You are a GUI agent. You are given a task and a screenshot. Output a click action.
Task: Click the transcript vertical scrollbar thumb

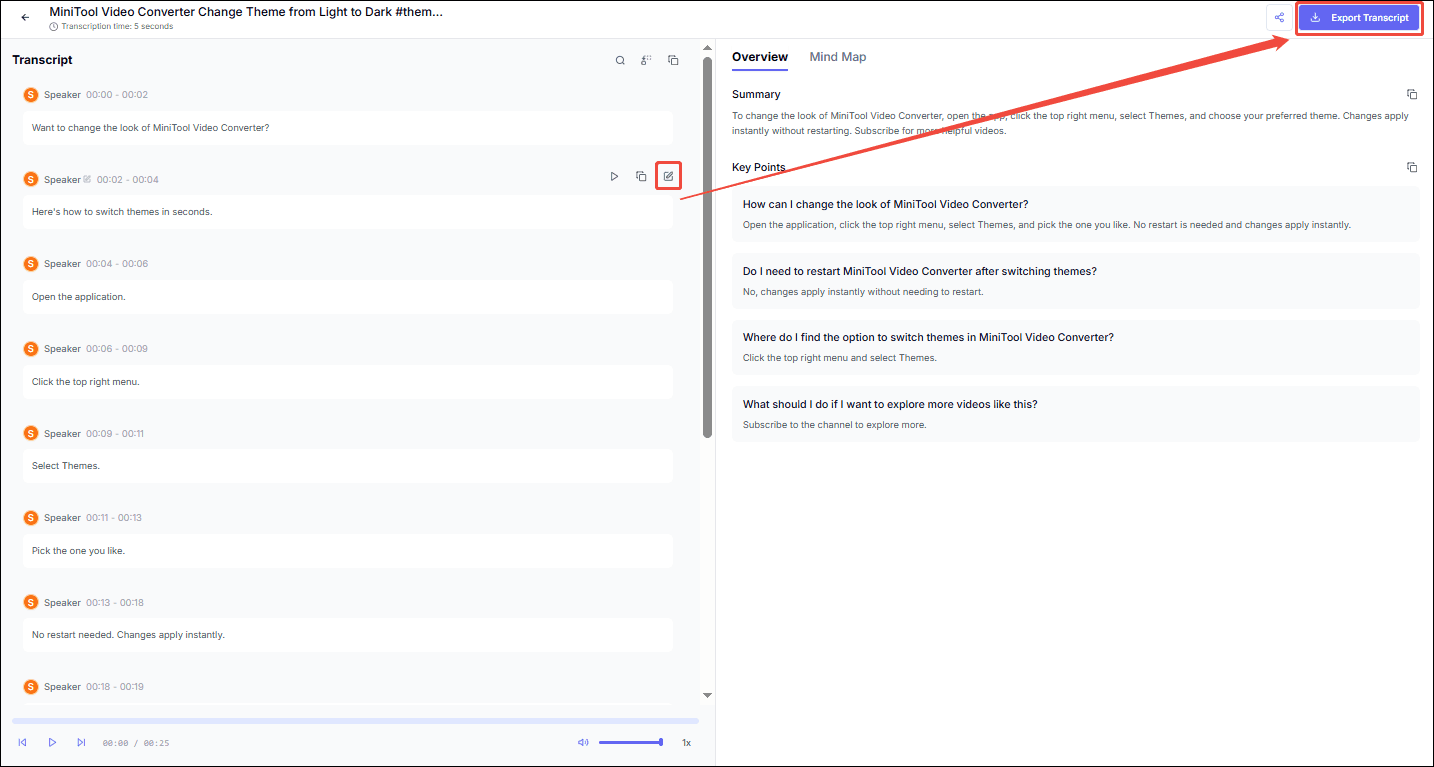pyautogui.click(x=707, y=247)
